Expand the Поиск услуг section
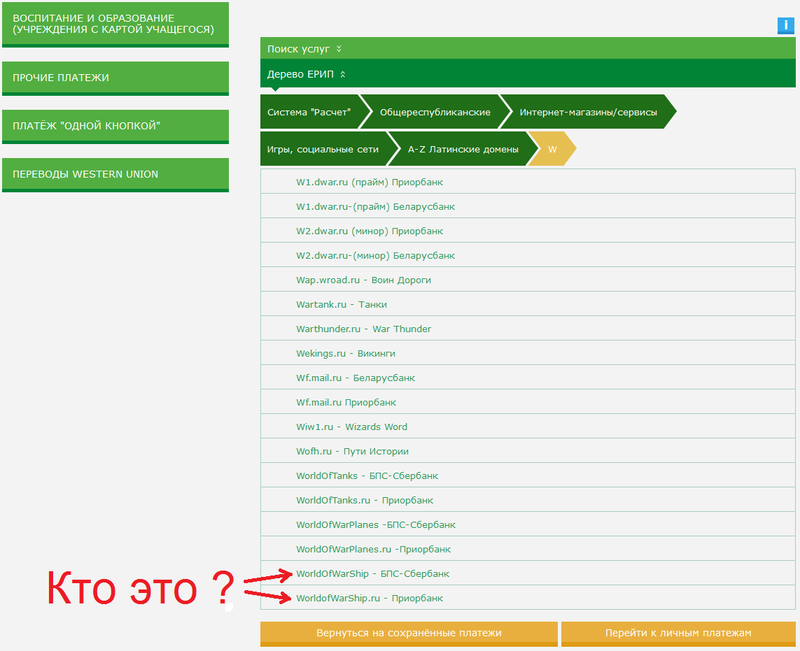 pyautogui.click(x=528, y=48)
